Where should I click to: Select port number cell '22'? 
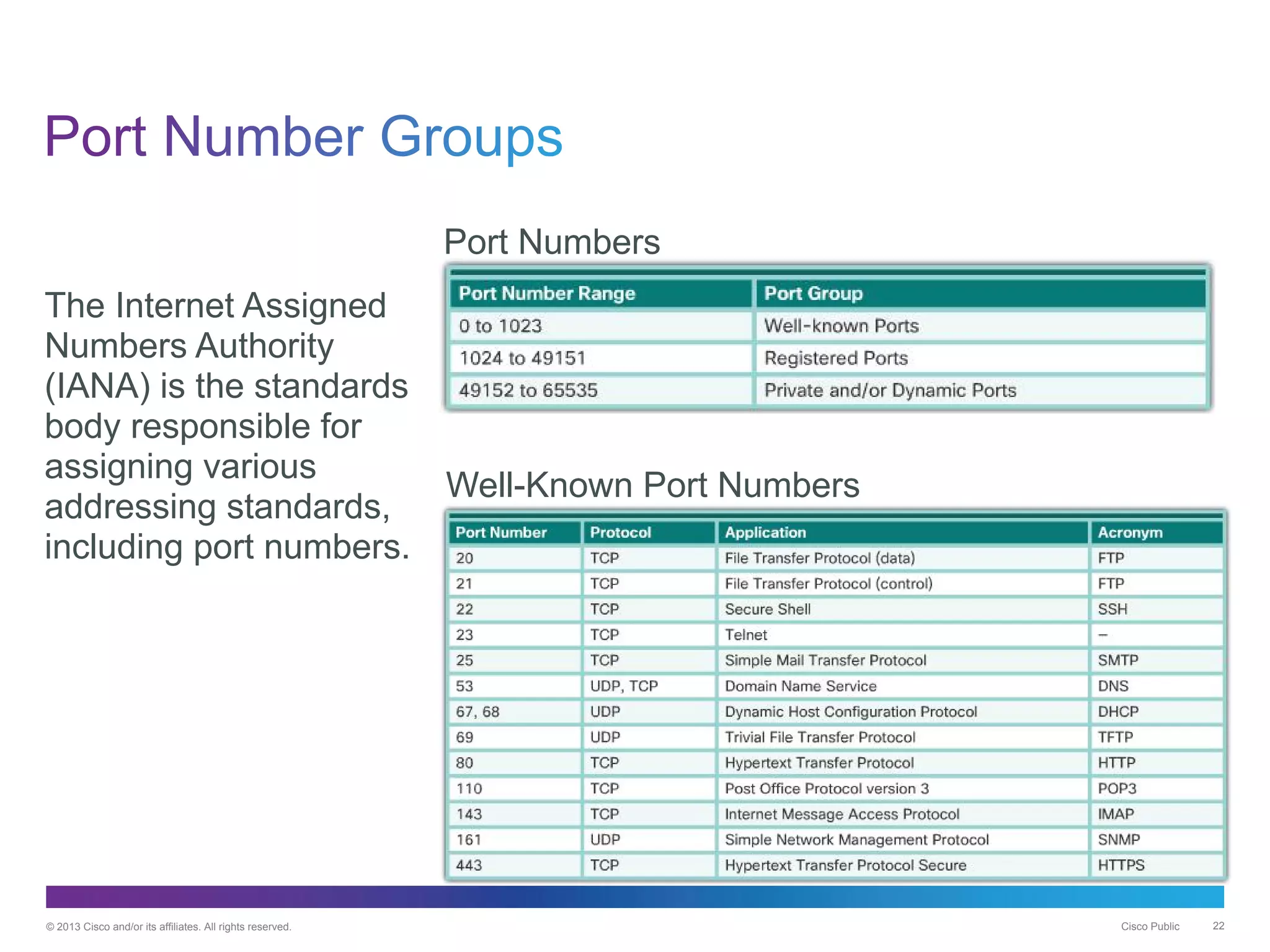click(x=514, y=609)
